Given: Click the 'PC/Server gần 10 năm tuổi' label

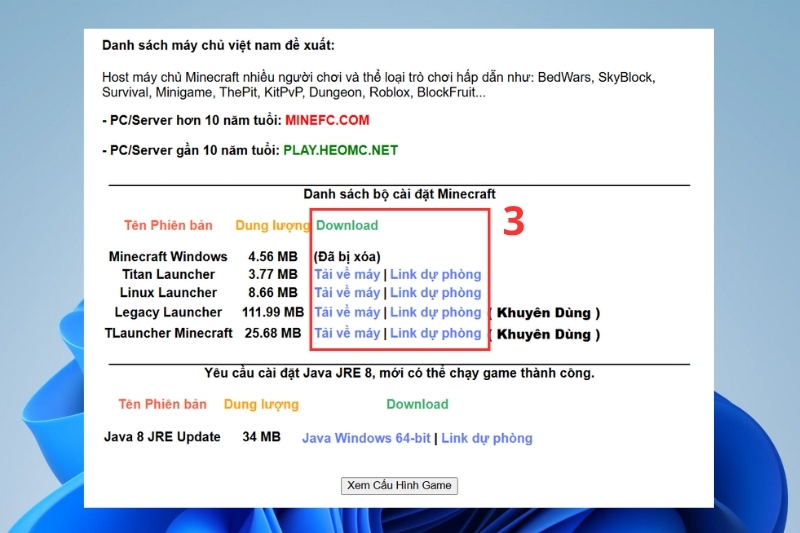Looking at the screenshot, I should pyautogui.click(x=191, y=150).
